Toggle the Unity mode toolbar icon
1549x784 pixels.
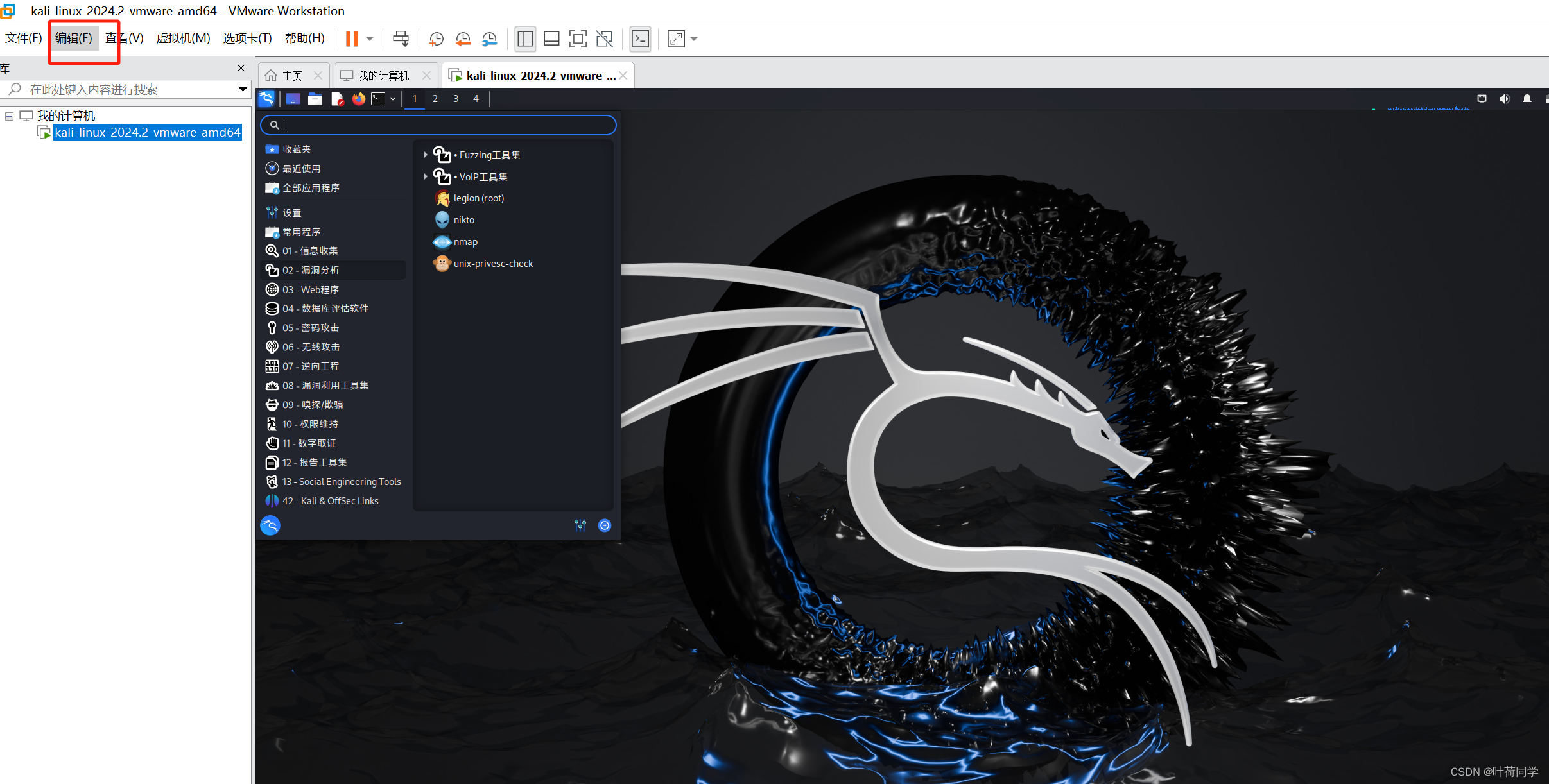tap(604, 39)
